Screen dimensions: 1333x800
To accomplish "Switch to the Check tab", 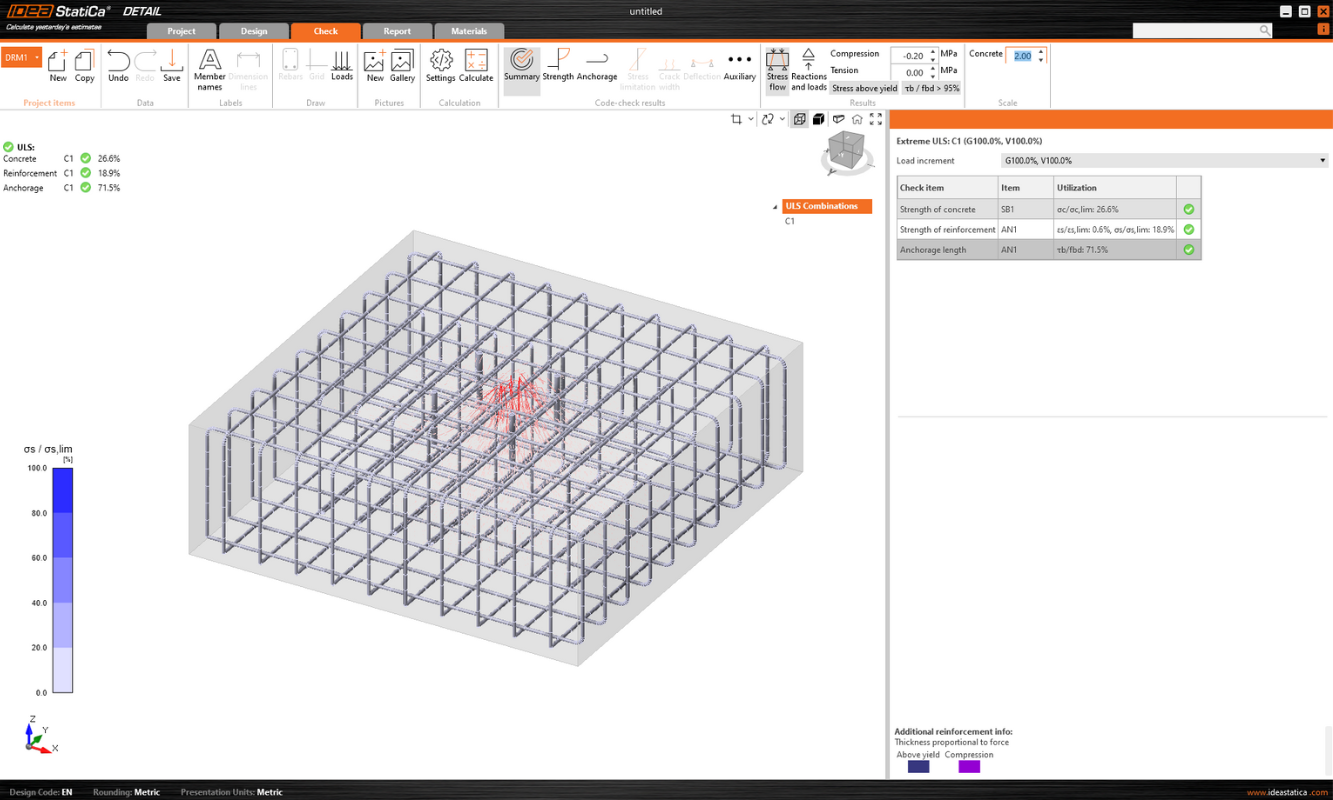I will (x=326, y=31).
